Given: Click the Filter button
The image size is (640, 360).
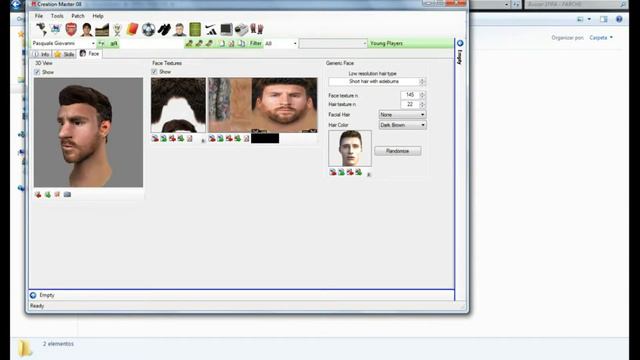Looking at the screenshot, I should (256, 43).
